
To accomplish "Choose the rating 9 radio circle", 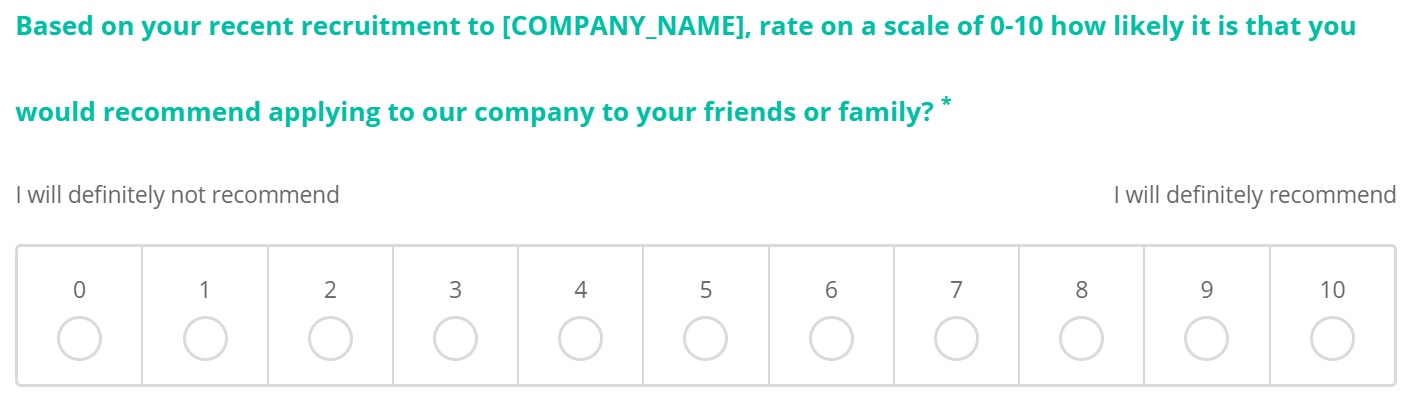I will click(x=1207, y=339).
